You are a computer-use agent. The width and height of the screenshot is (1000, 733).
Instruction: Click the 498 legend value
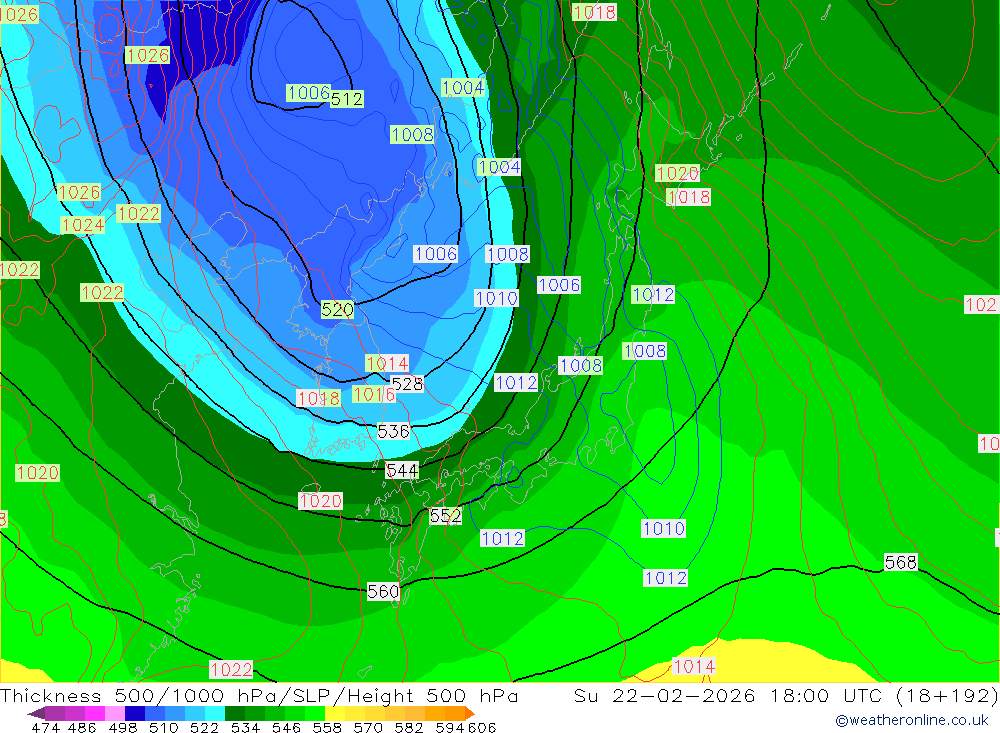click(123, 727)
